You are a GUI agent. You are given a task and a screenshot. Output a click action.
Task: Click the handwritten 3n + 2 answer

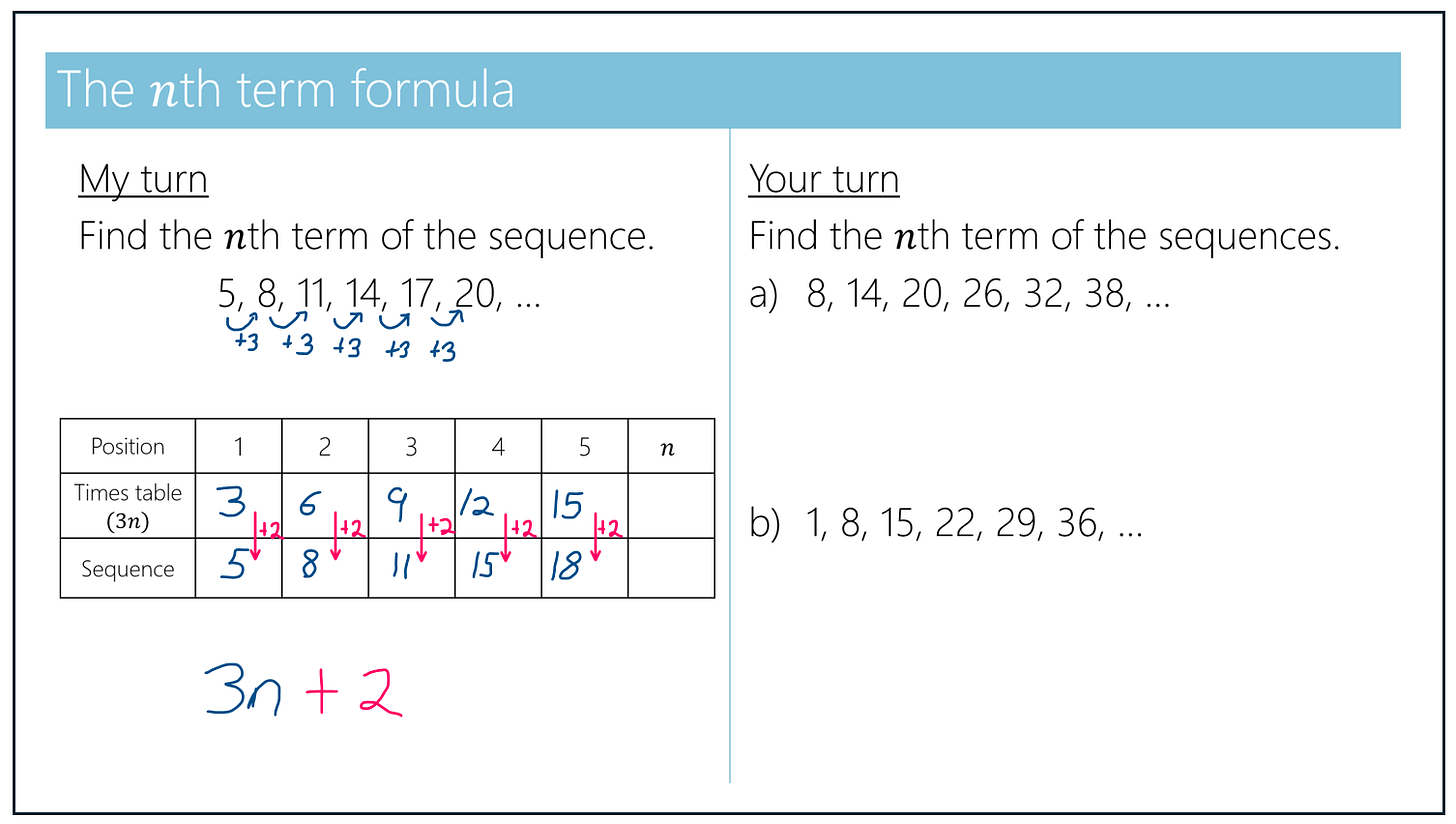coord(304,689)
